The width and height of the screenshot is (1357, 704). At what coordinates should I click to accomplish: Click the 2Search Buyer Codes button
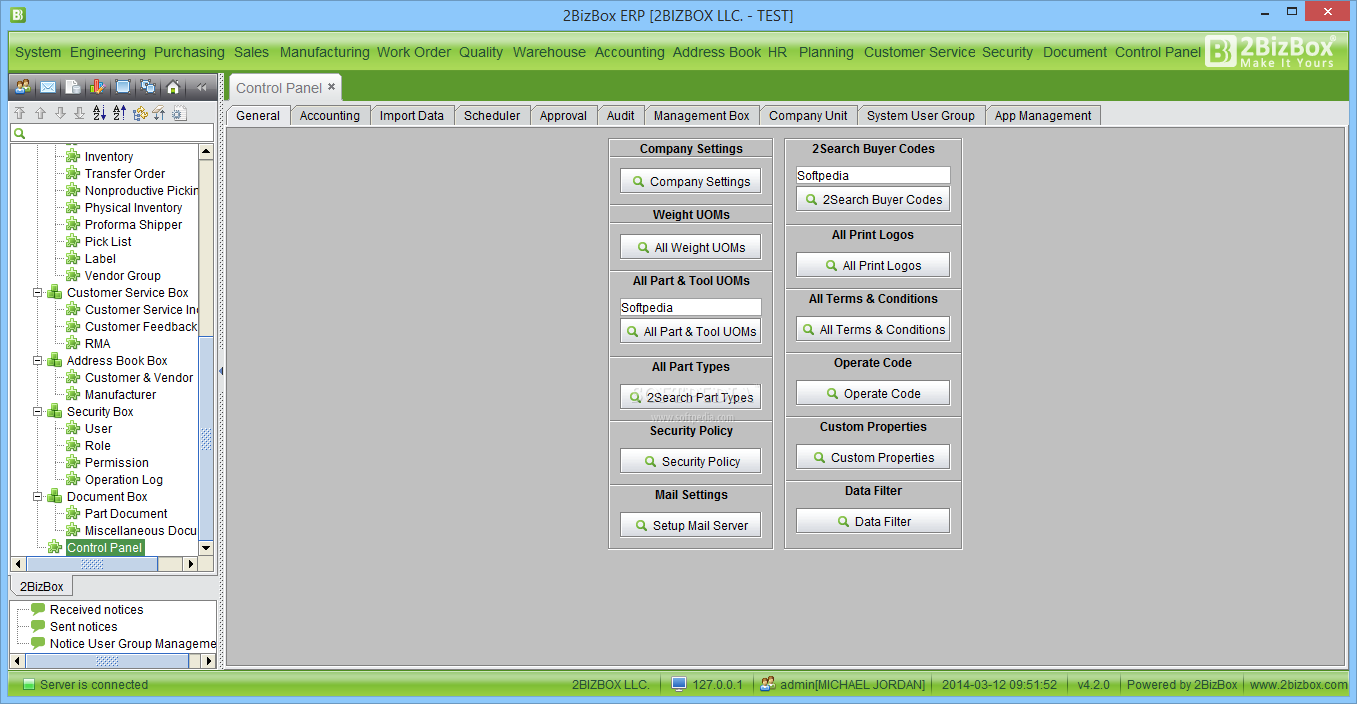point(873,200)
